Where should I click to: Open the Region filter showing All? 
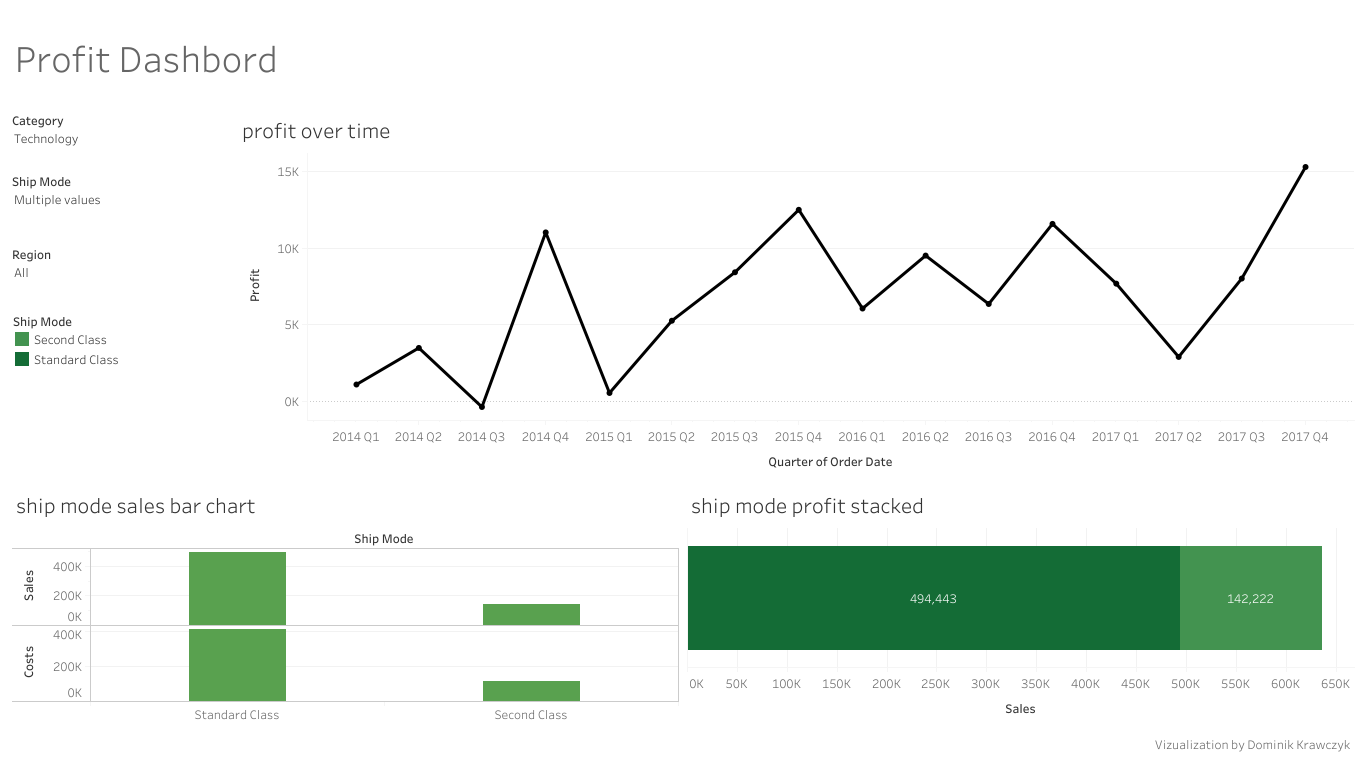pyautogui.click(x=22, y=273)
